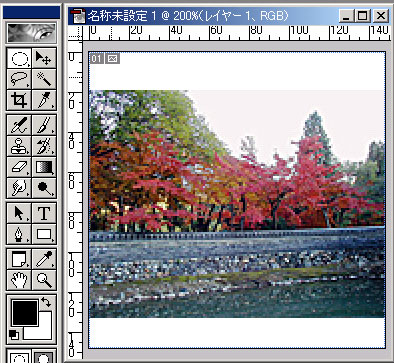Swap foreground and background colors

tap(46, 303)
